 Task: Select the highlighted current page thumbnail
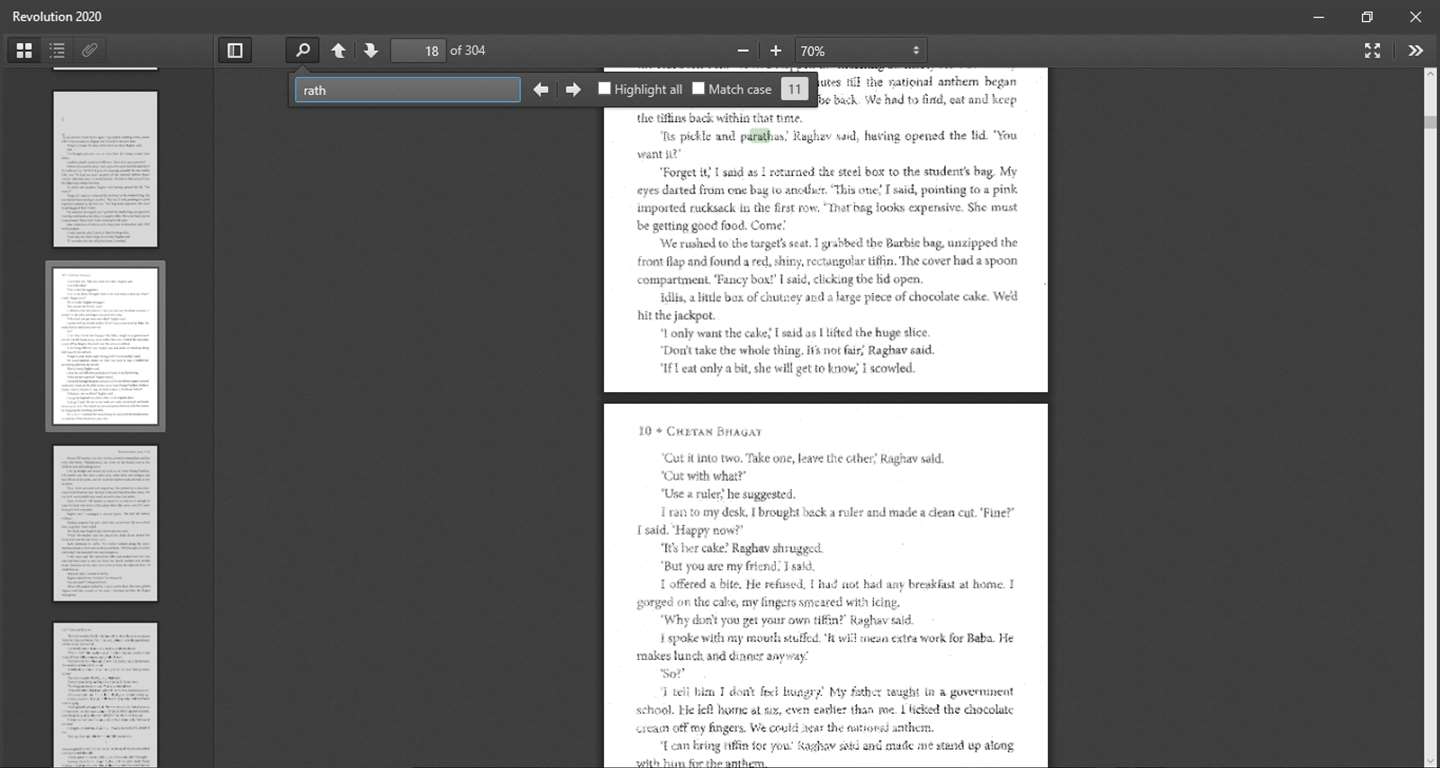point(105,346)
